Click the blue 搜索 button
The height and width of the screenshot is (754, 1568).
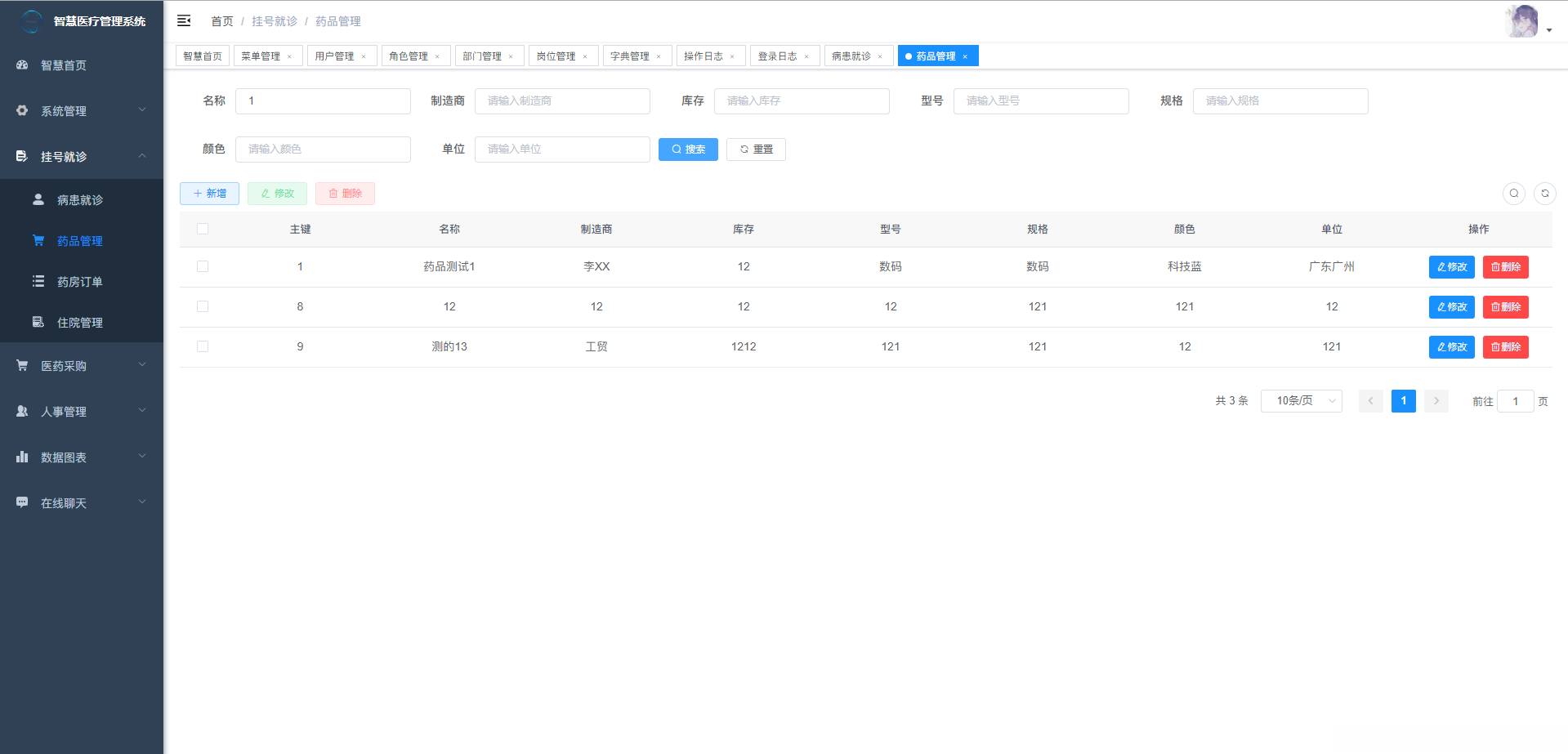(688, 149)
